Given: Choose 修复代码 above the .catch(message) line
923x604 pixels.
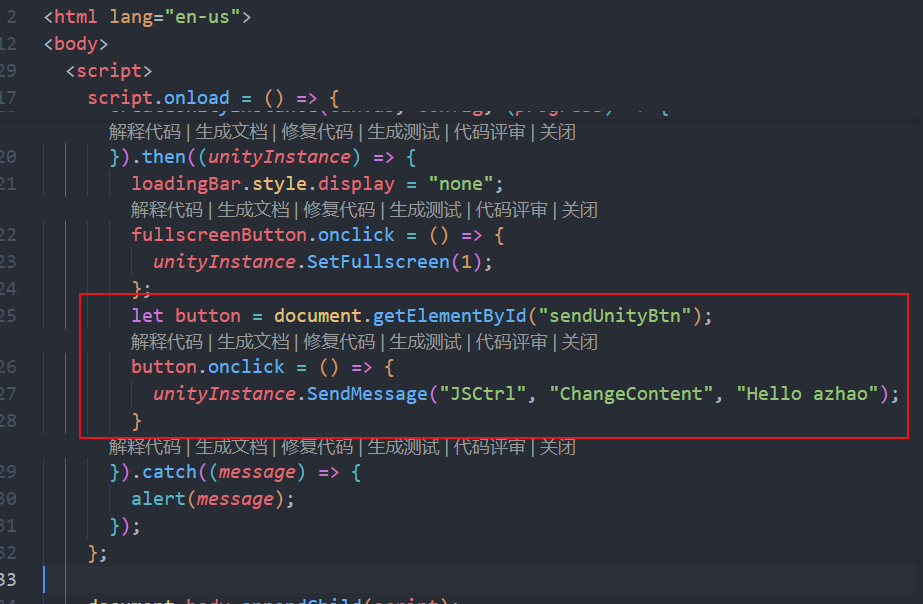Looking at the screenshot, I should [317, 447].
